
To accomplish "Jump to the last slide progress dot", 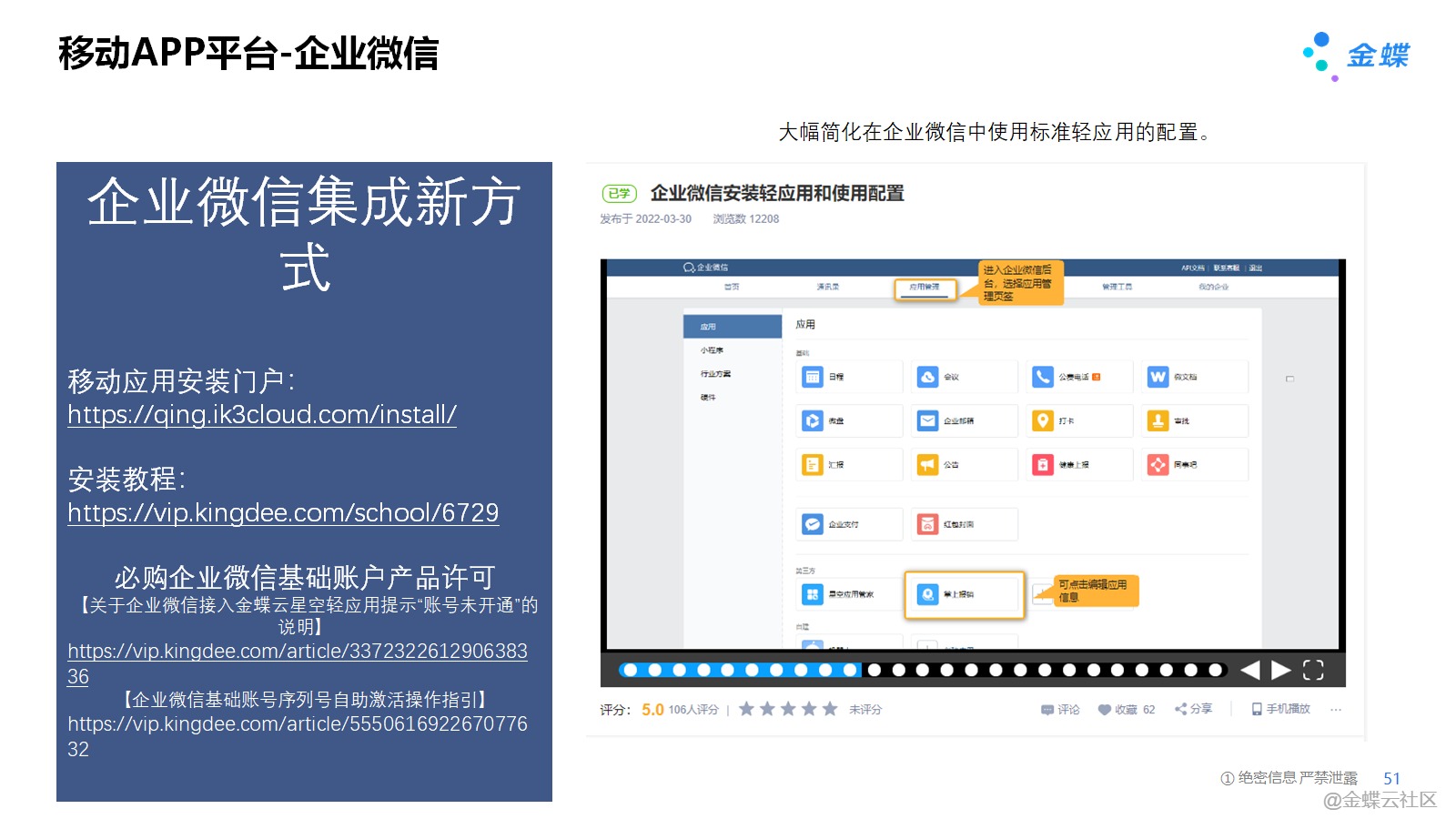I will point(1215,670).
